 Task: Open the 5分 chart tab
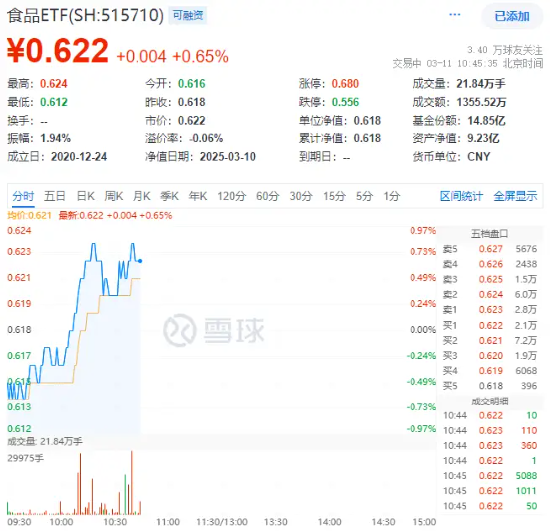pyautogui.click(x=364, y=196)
